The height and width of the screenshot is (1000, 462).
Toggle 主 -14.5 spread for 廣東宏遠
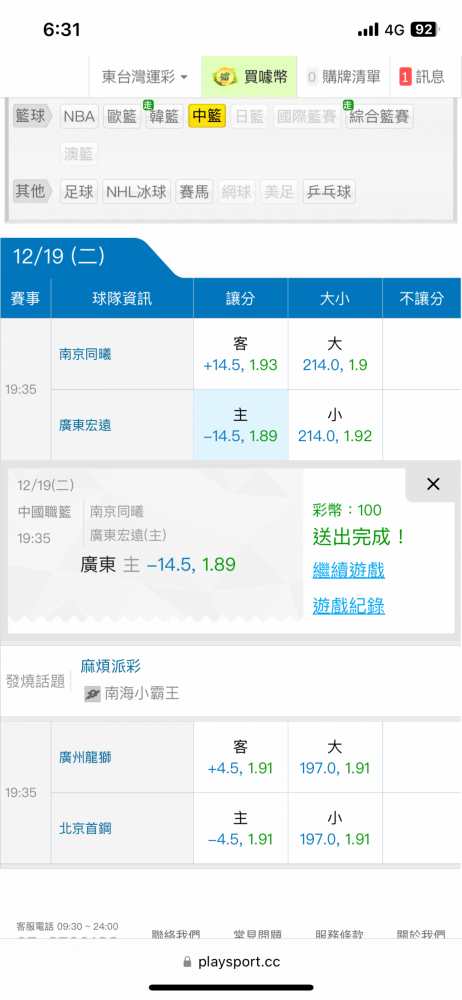241,425
